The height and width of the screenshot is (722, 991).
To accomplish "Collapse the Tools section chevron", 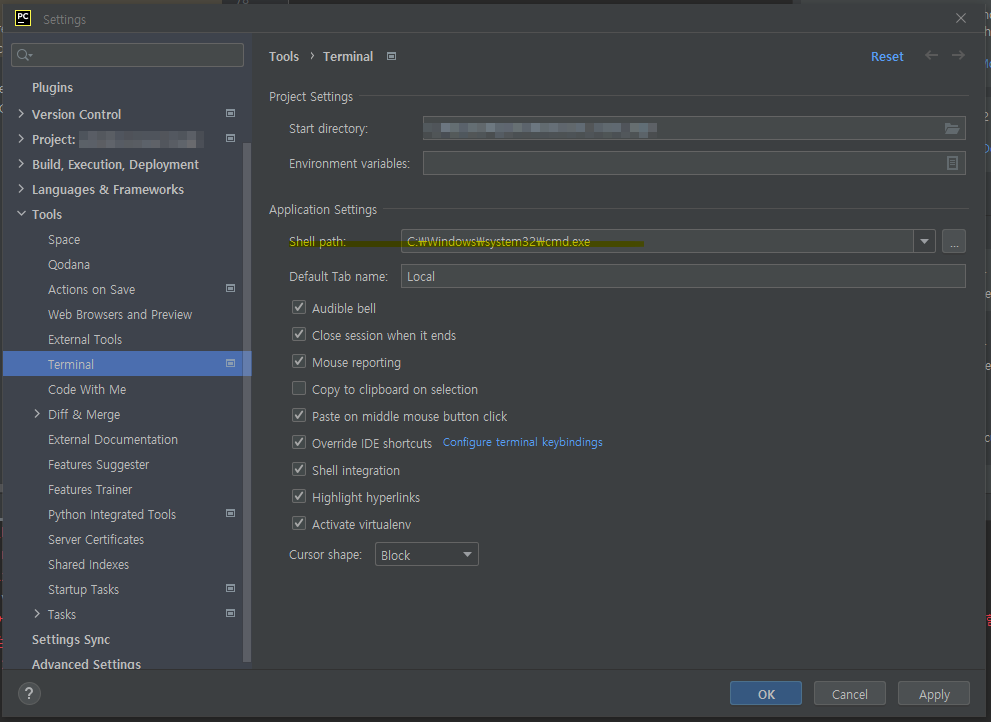I will tap(21, 214).
